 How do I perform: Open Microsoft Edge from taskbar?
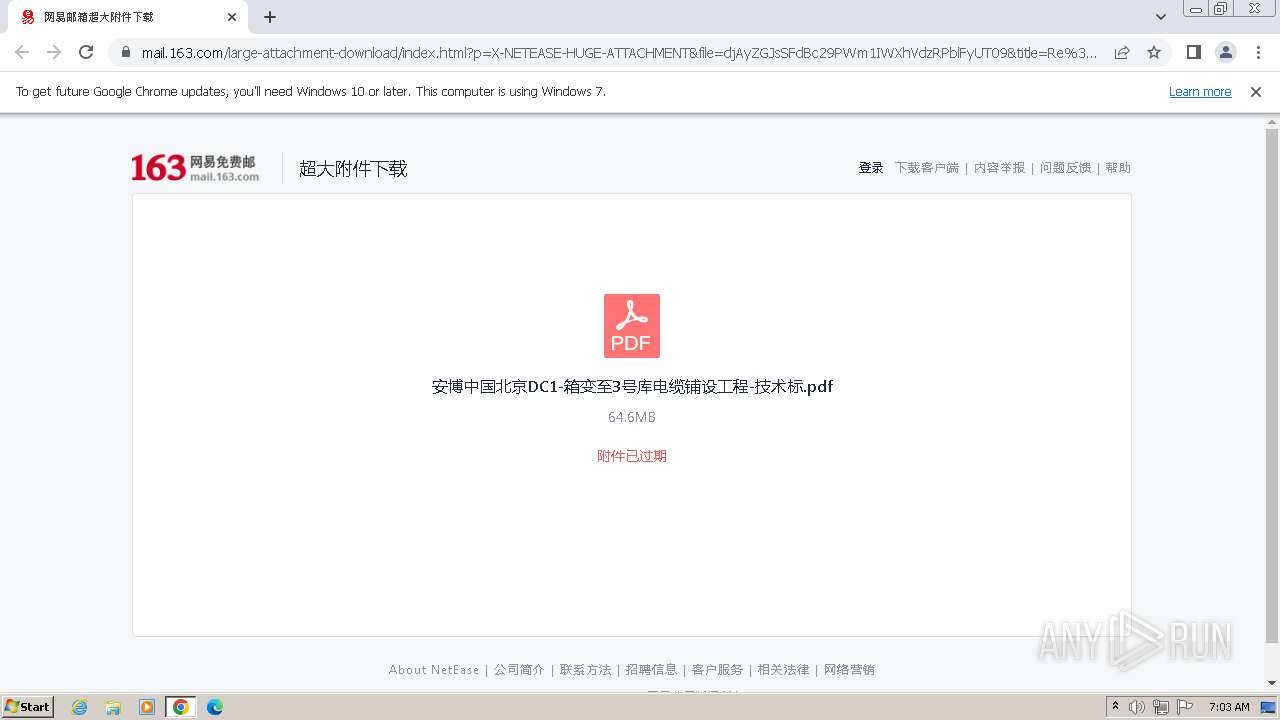click(x=215, y=707)
